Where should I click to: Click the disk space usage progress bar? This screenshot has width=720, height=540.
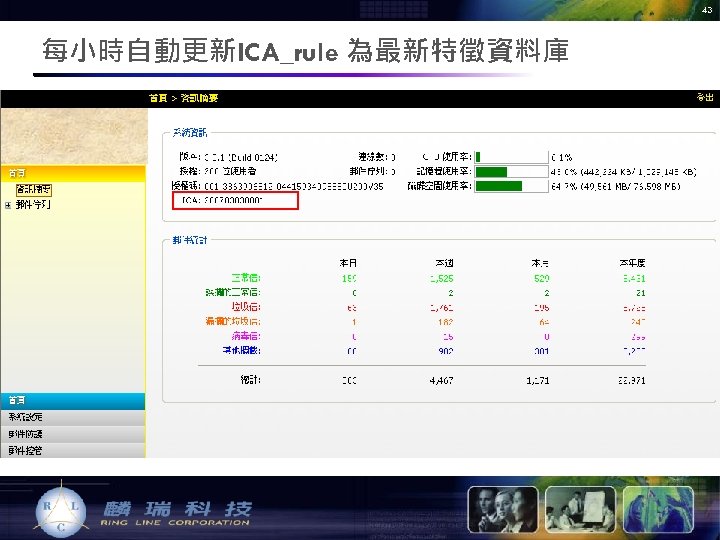pyautogui.click(x=512, y=186)
